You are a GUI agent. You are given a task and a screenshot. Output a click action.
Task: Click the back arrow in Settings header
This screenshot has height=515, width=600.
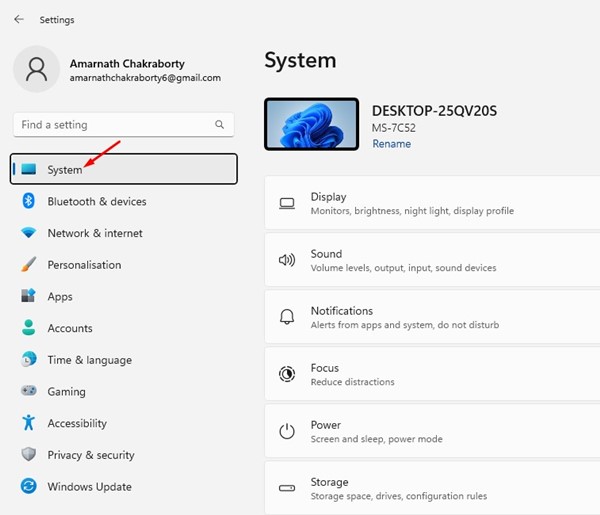[x=19, y=19]
